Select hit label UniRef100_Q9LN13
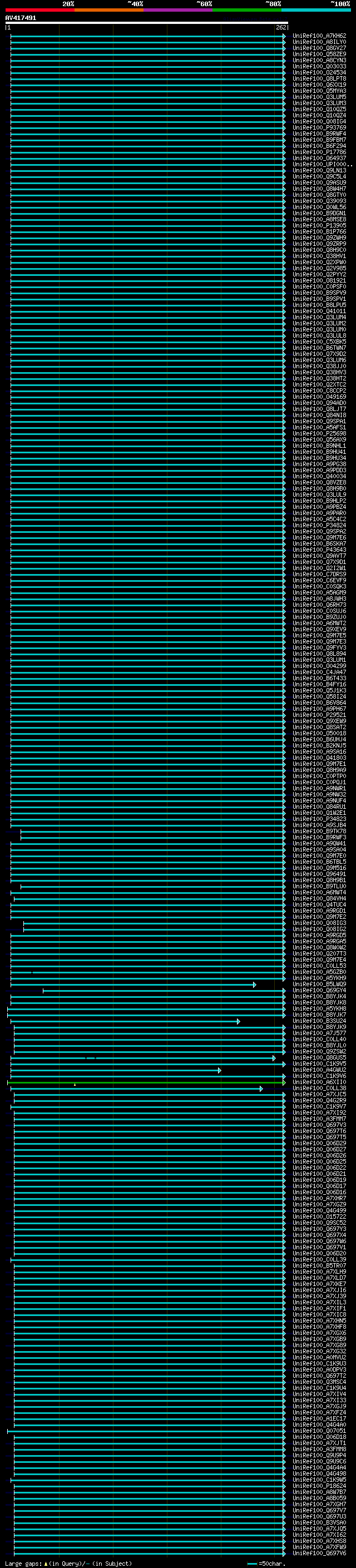356x1568 pixels. click(319, 170)
